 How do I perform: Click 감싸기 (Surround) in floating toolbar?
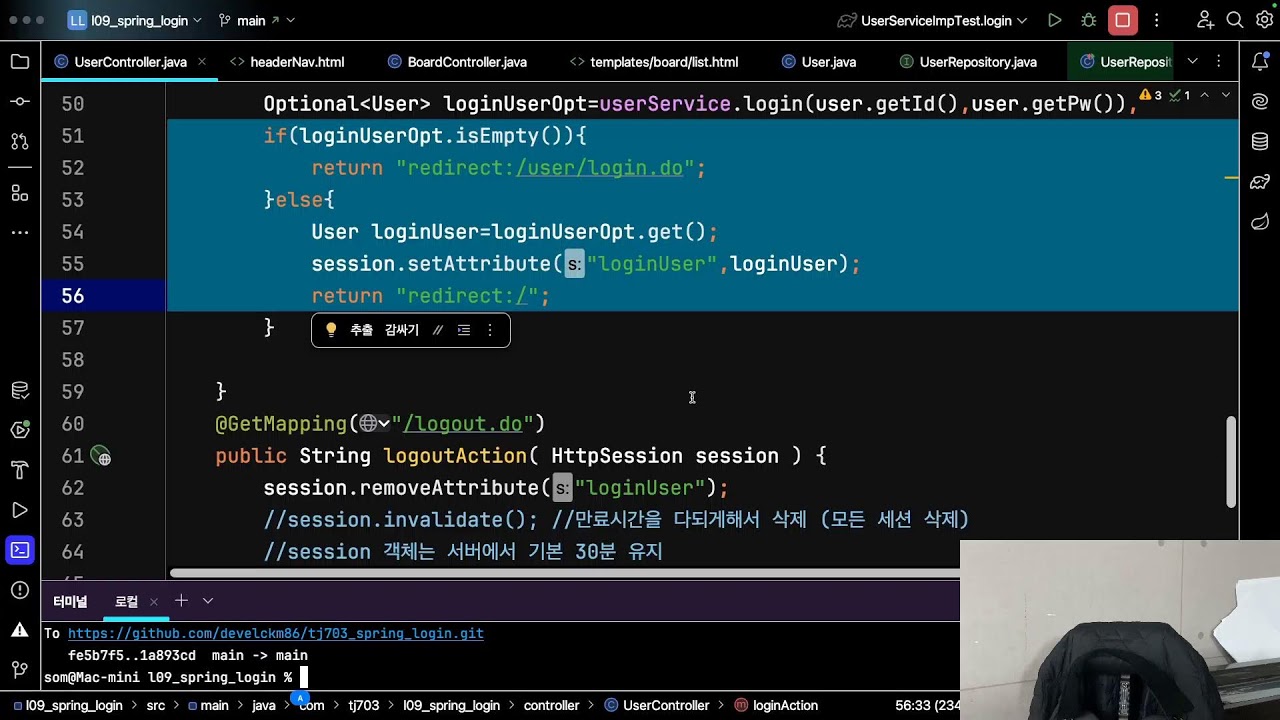(402, 330)
